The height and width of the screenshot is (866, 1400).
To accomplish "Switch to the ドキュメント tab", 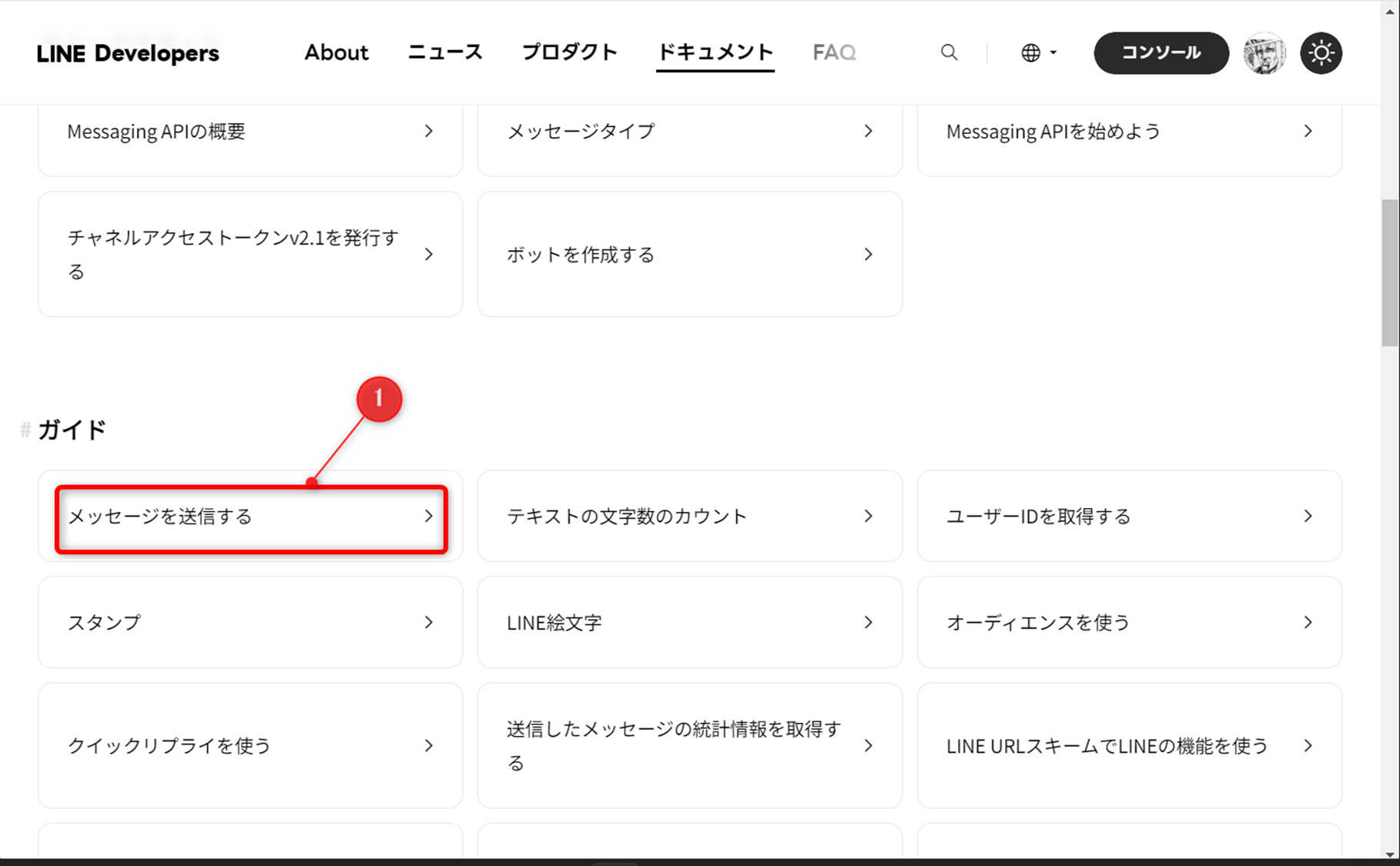I will coord(715,52).
